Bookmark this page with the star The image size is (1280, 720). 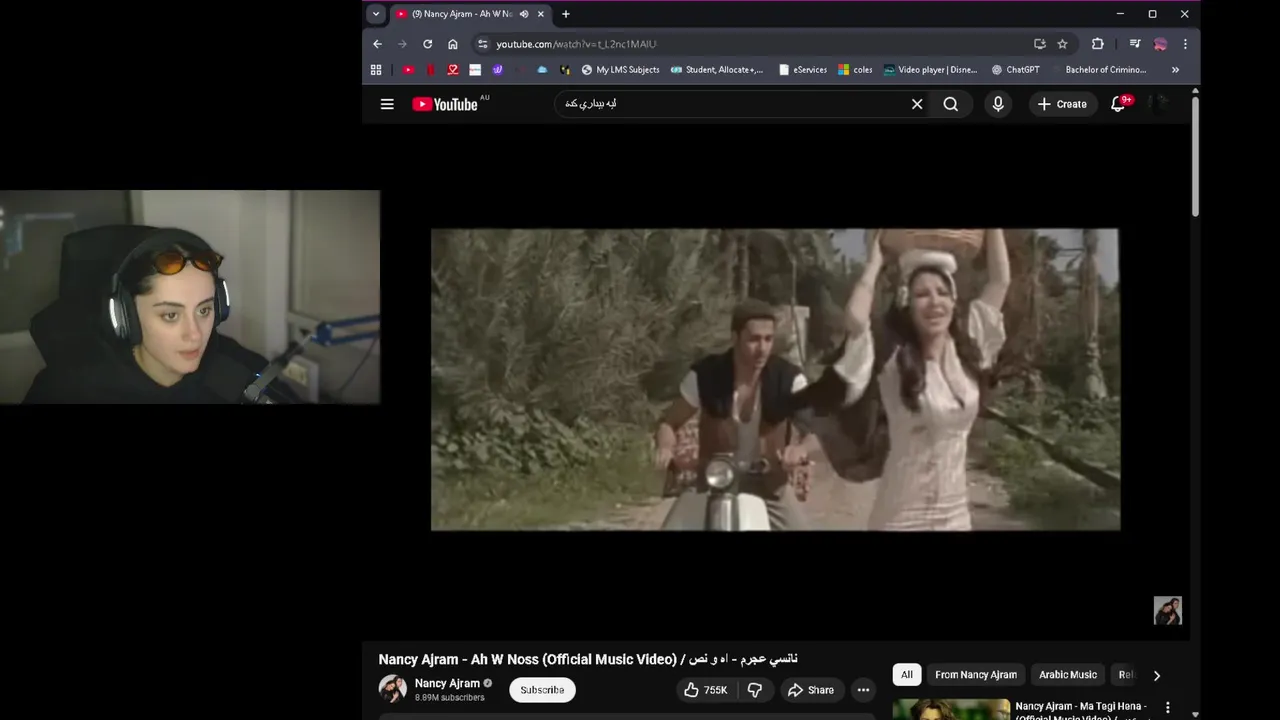click(x=1062, y=44)
